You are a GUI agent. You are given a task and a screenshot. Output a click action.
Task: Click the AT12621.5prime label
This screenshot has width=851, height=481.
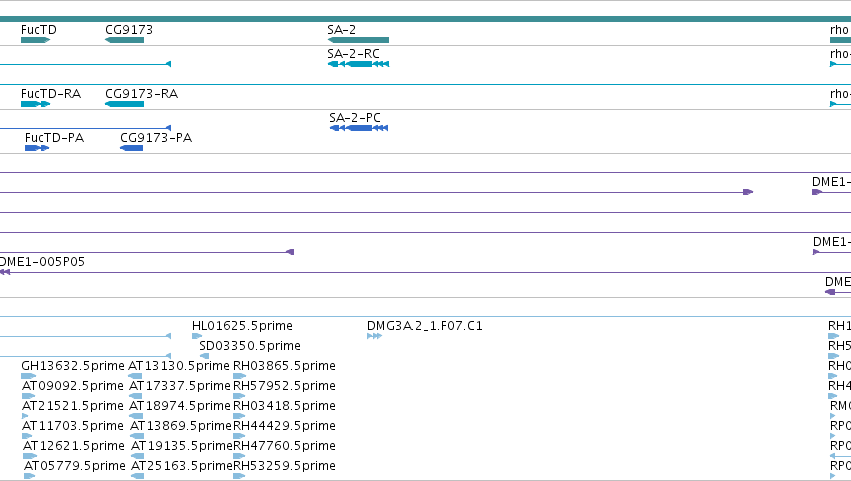(74, 446)
